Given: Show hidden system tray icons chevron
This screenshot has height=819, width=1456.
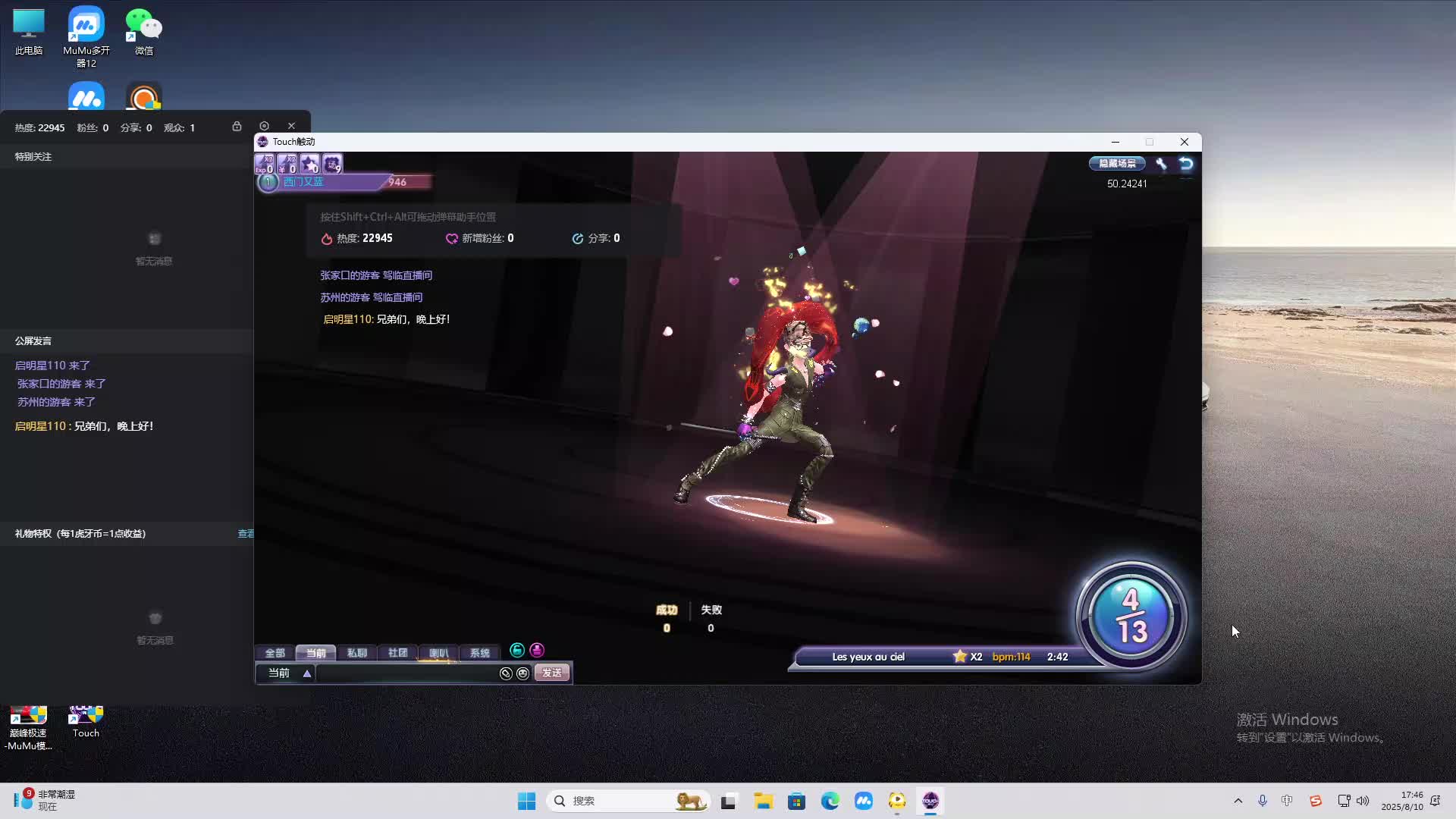Looking at the screenshot, I should point(1238,801).
